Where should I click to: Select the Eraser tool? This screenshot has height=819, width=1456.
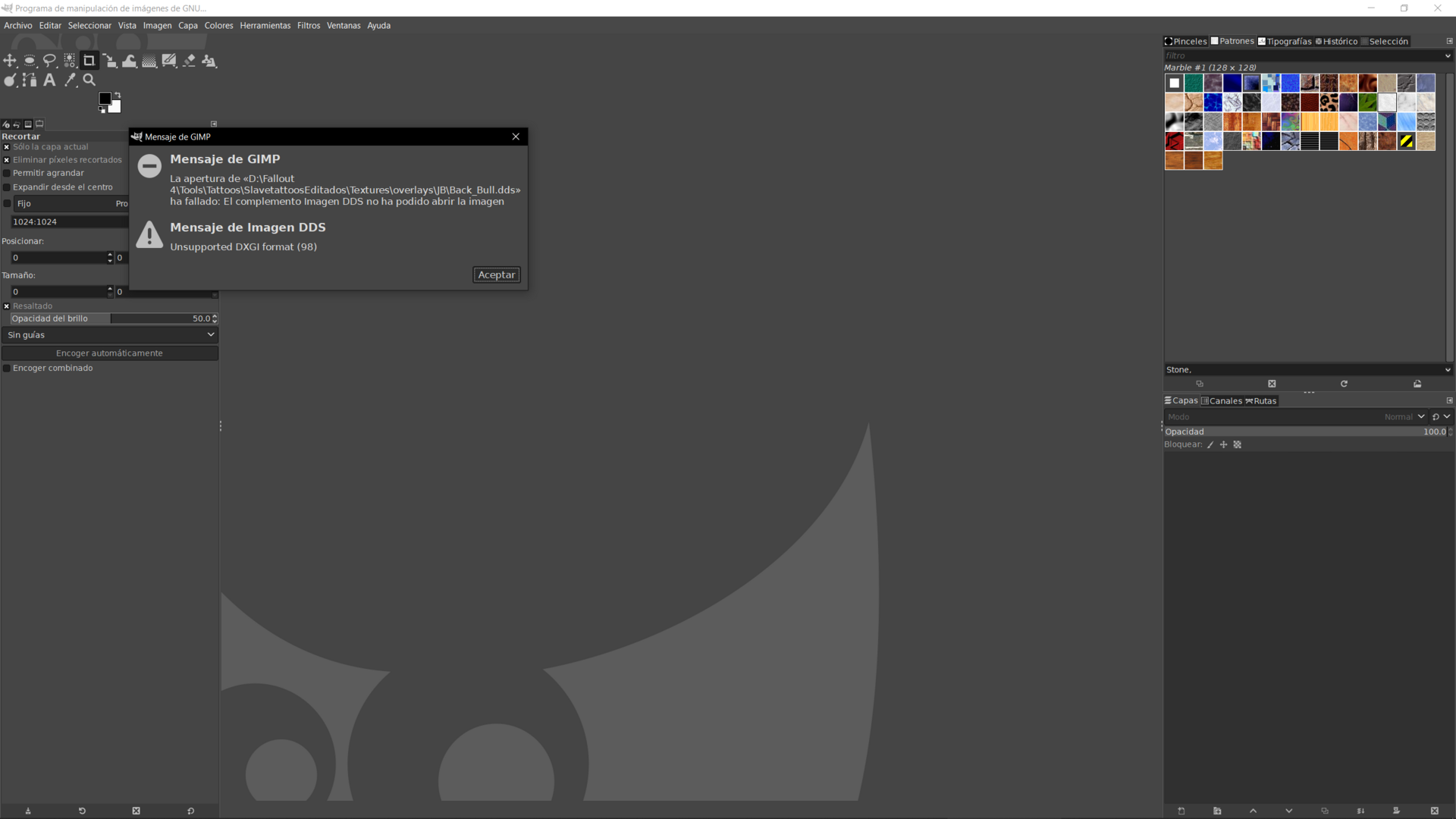[190, 61]
